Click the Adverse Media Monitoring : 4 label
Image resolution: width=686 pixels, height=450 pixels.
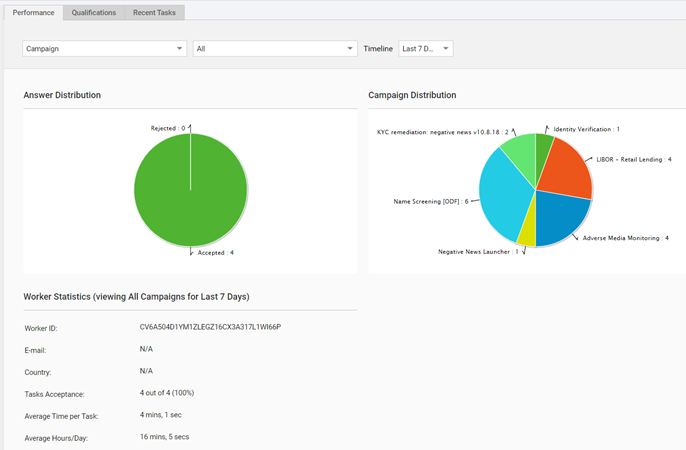pyautogui.click(x=626, y=238)
